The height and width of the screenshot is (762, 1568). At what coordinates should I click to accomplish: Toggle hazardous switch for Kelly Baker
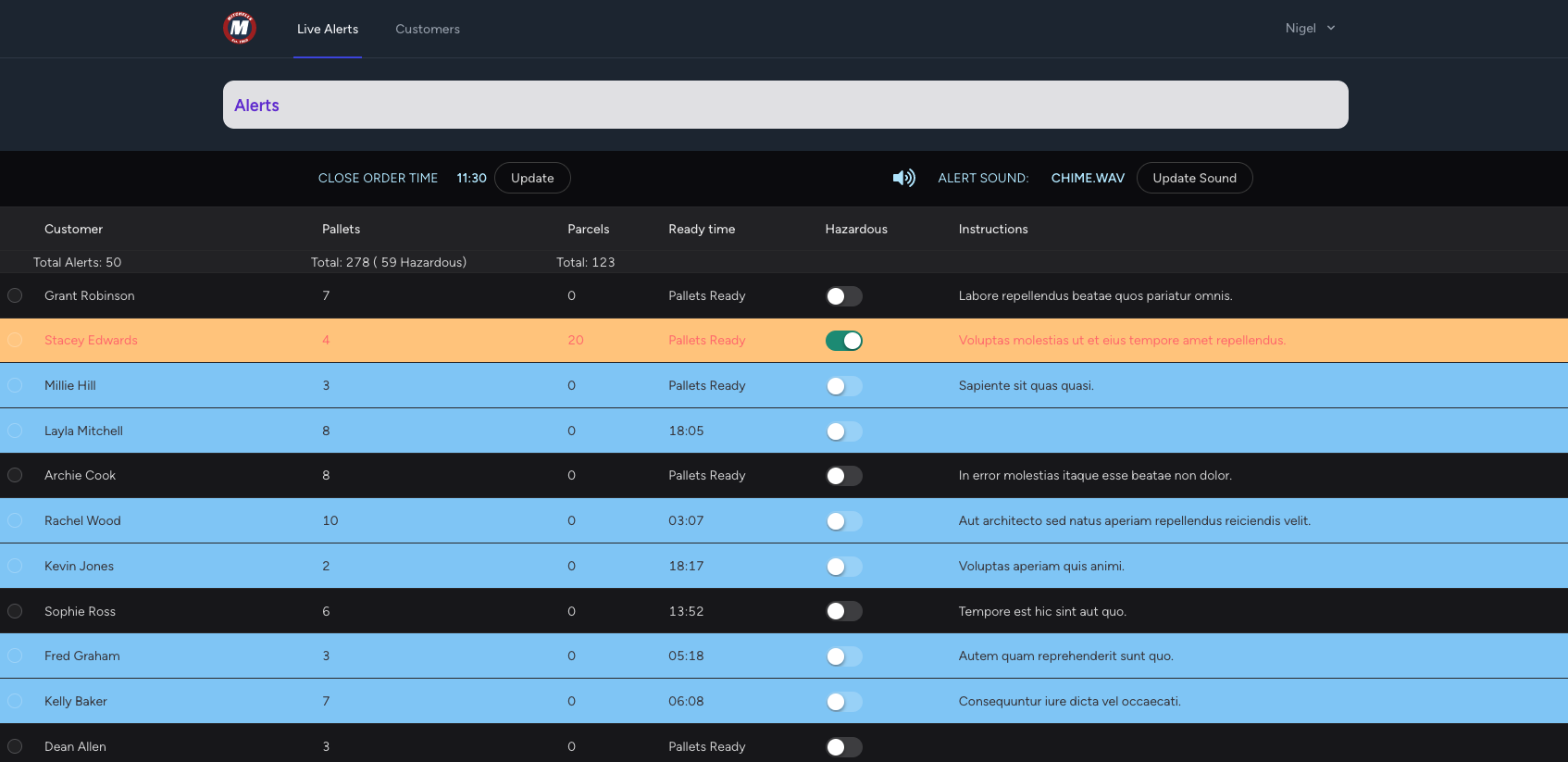click(x=843, y=702)
